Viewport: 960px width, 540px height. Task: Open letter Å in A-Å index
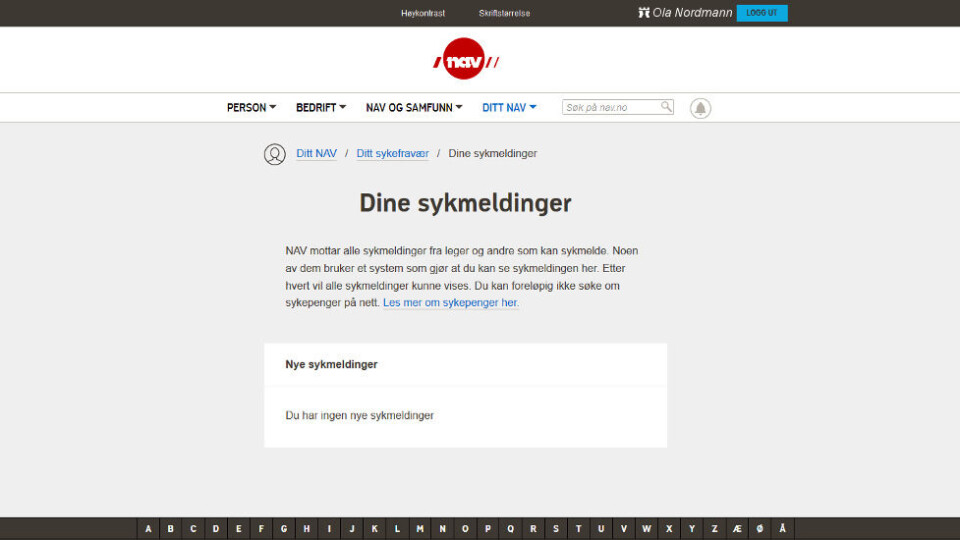[782, 528]
